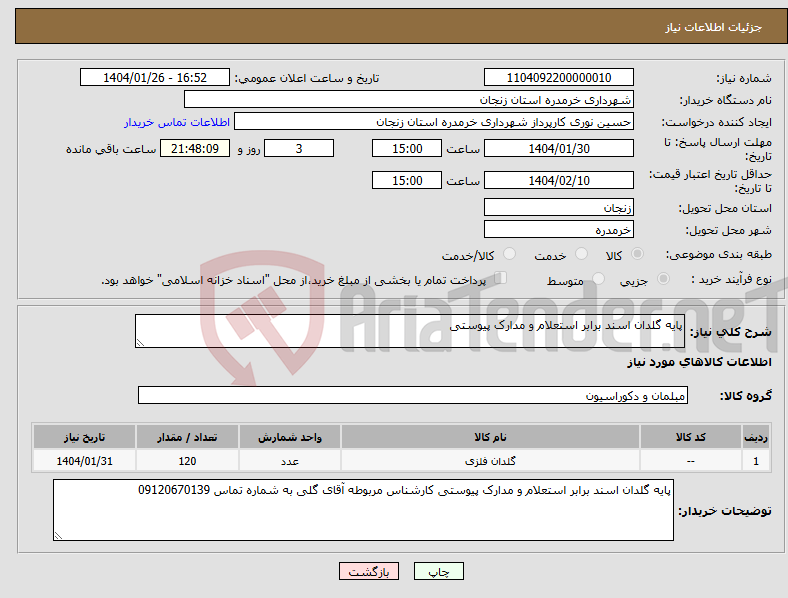Click the remaining time field 21:48:09
This screenshot has width=788, height=598.
click(195, 149)
